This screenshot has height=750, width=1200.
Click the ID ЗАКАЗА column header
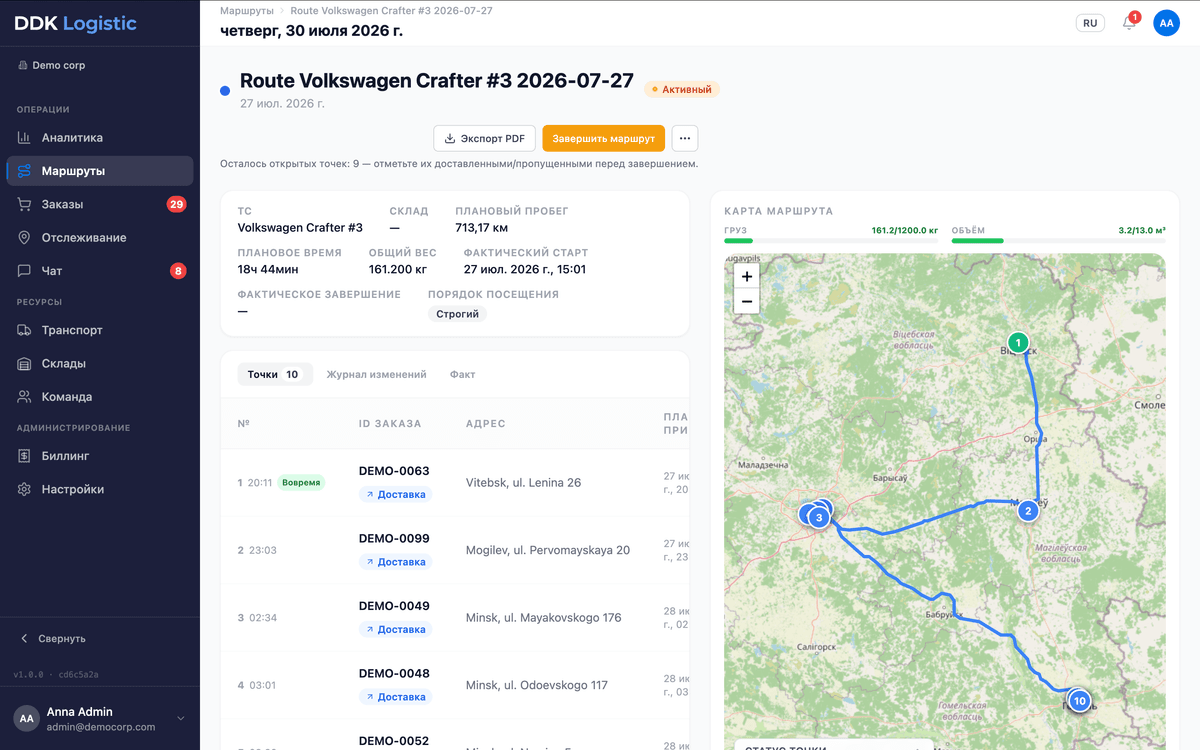(390, 424)
